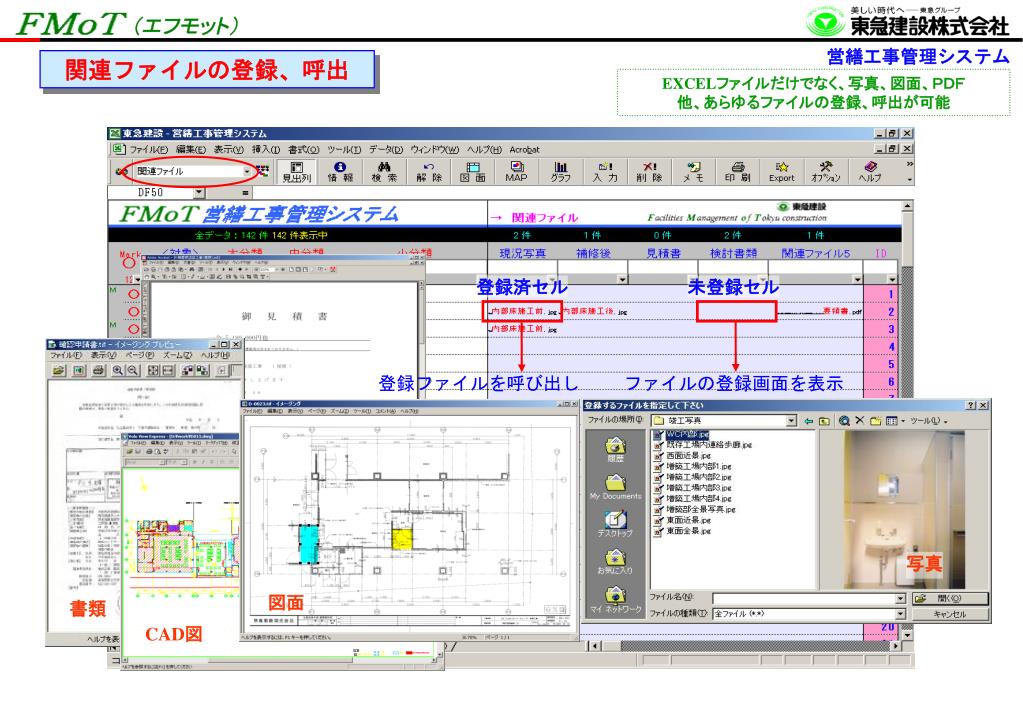Open the お気に入り favorites shortcut
The width and height of the screenshot is (1023, 708).
[x=615, y=562]
